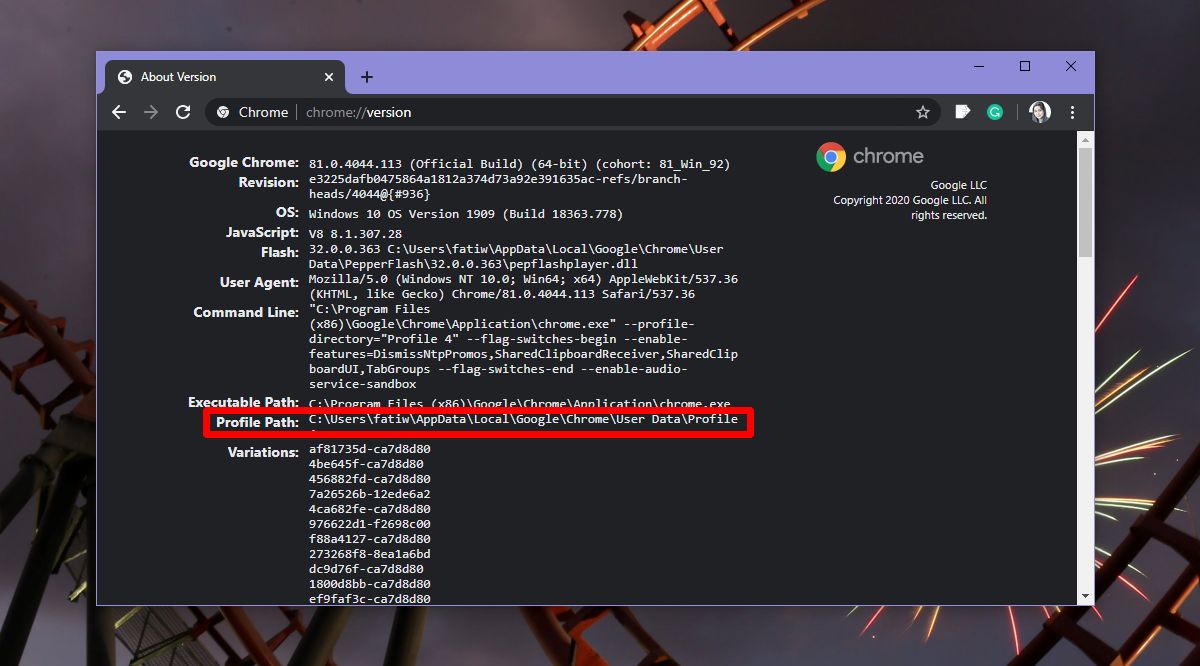Maximize the Chrome window
The image size is (1200, 666).
[1025, 66]
